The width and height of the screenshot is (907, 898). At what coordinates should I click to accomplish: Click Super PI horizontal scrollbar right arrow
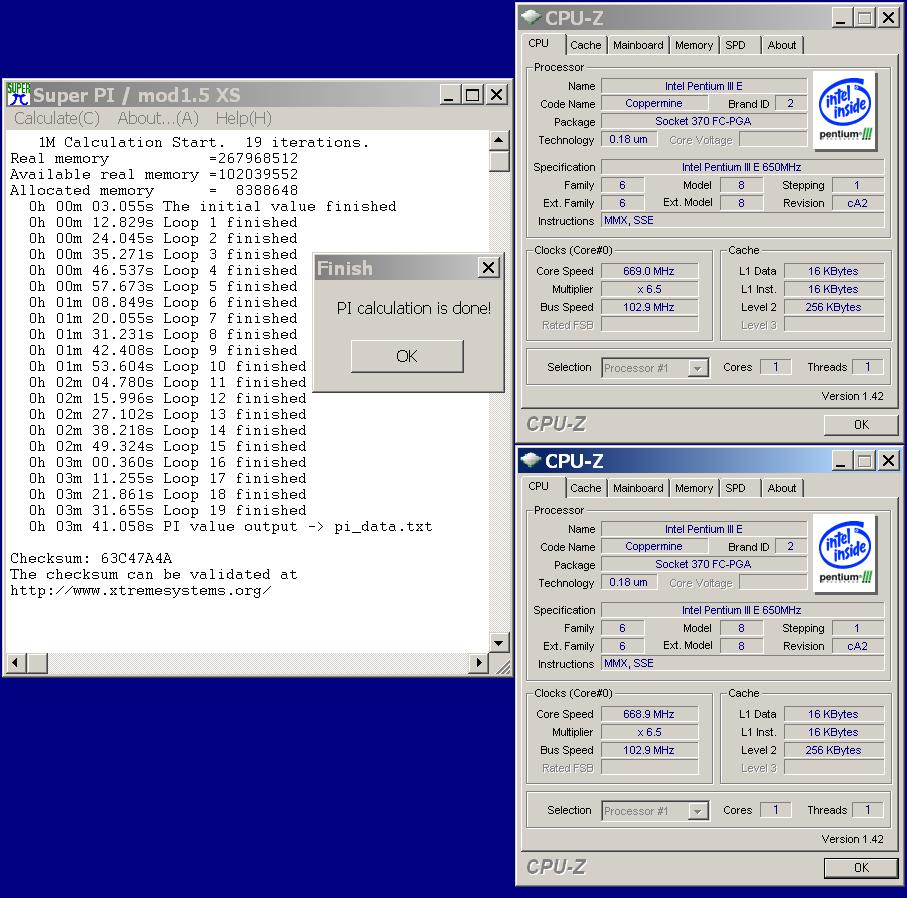478,663
